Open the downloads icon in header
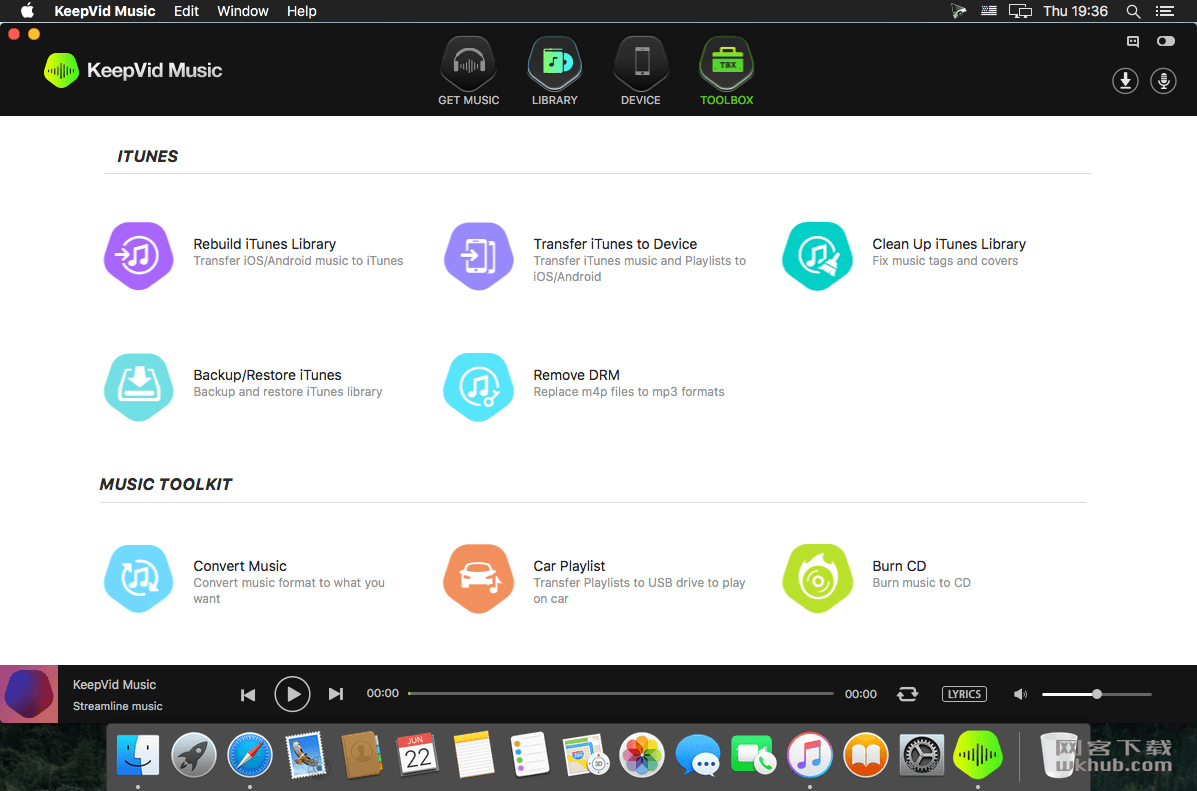The image size is (1197, 791). [1125, 80]
